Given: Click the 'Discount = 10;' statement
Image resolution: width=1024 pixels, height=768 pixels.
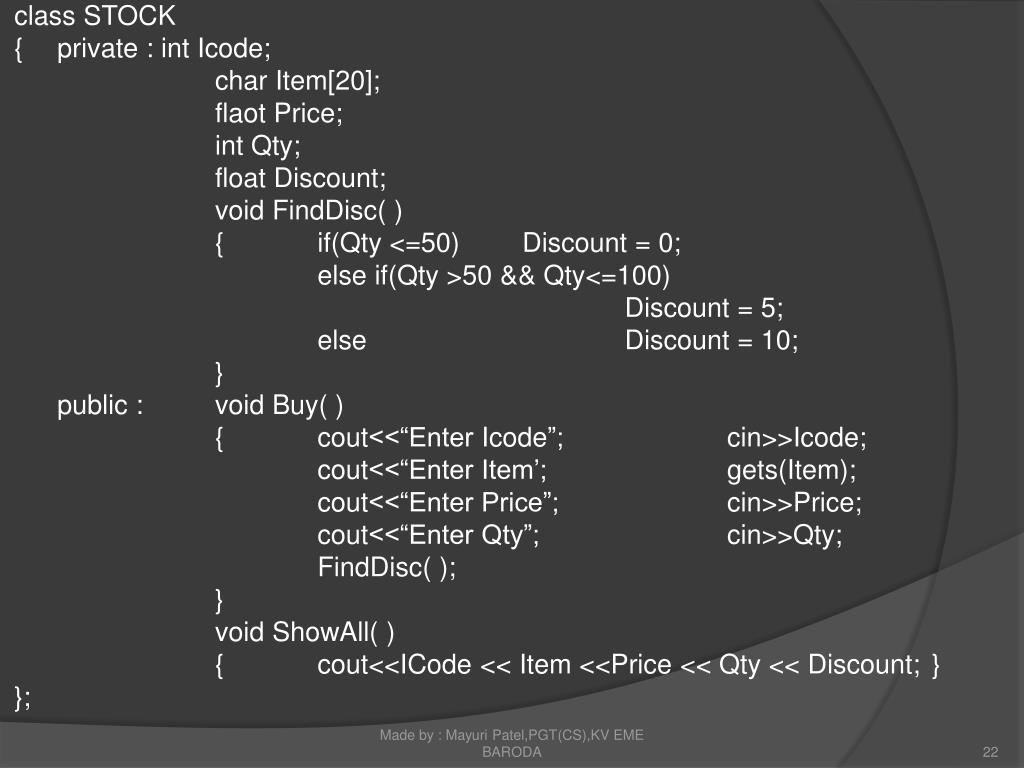Looking at the screenshot, I should click(712, 341).
